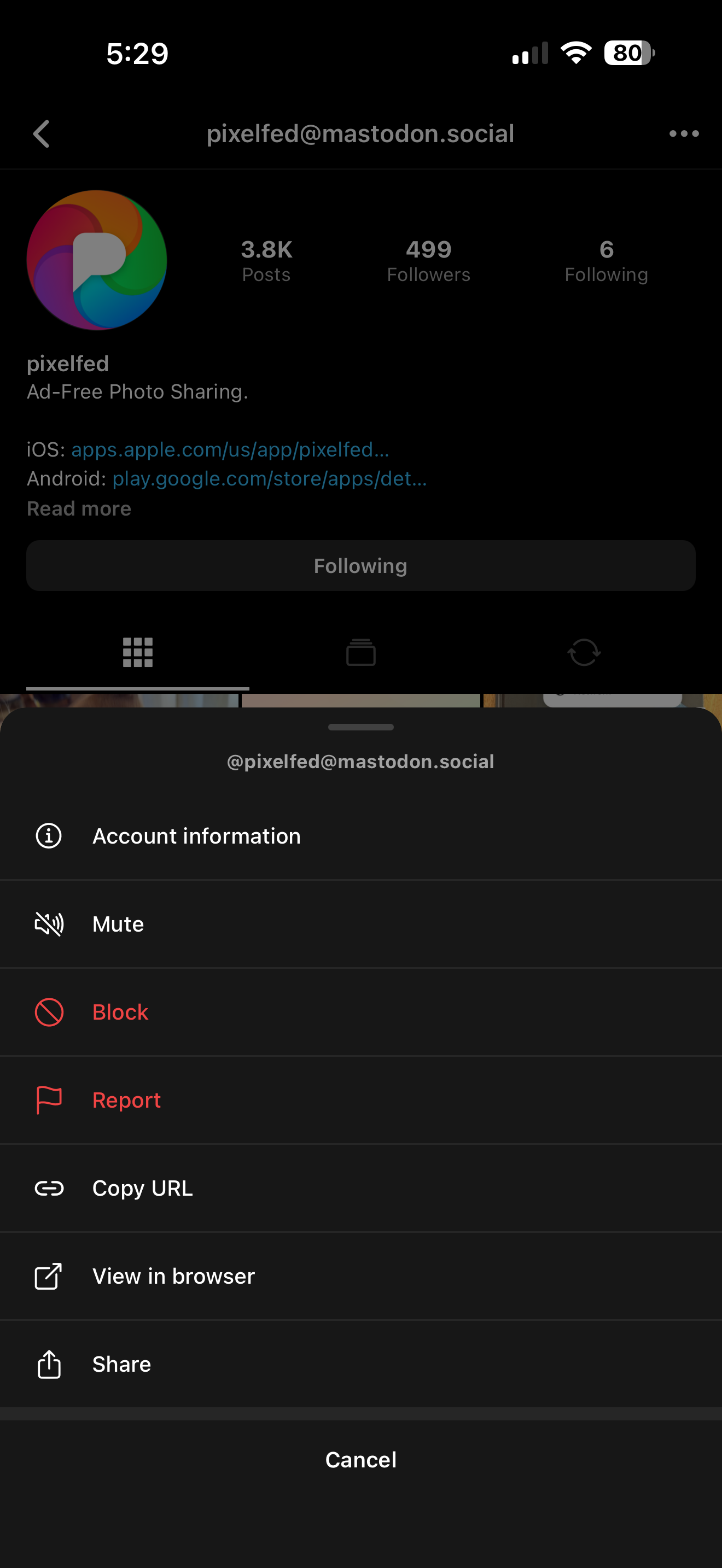Tap the muted speaker icon

pos(49,924)
